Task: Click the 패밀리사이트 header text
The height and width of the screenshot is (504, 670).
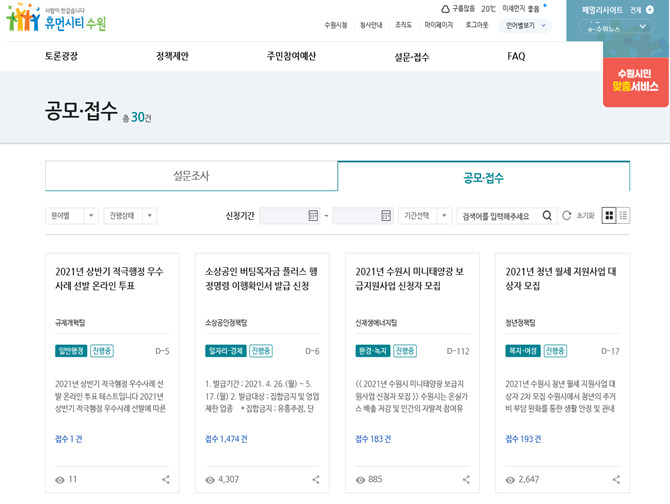Action: coord(602,10)
